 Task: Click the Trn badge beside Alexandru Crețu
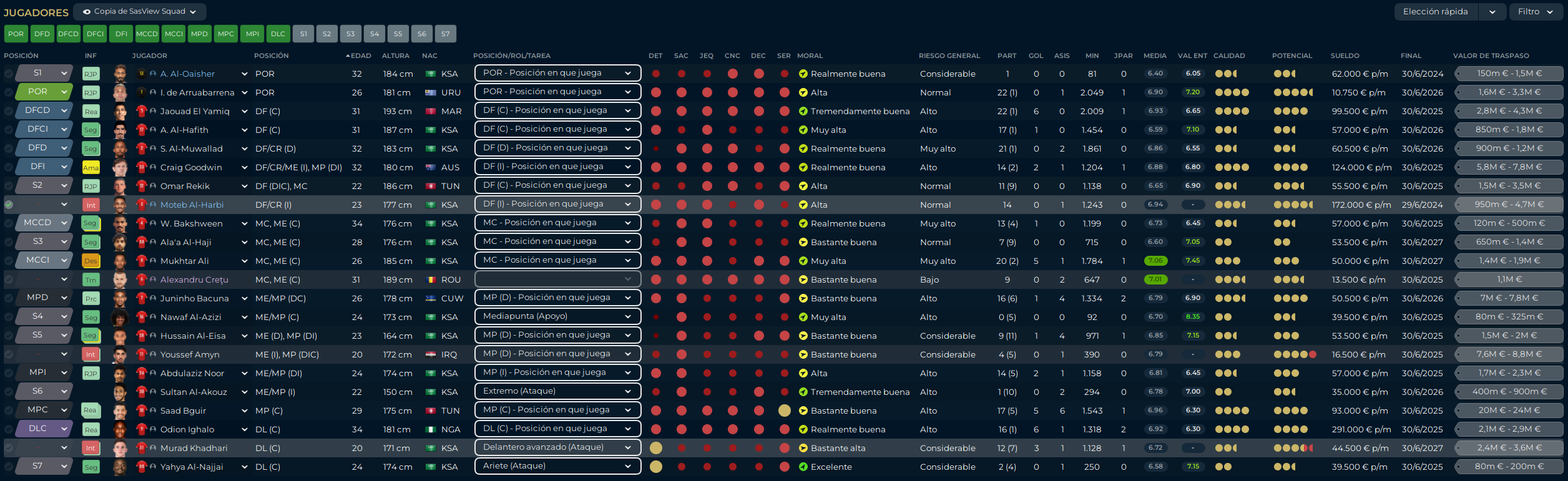91,279
